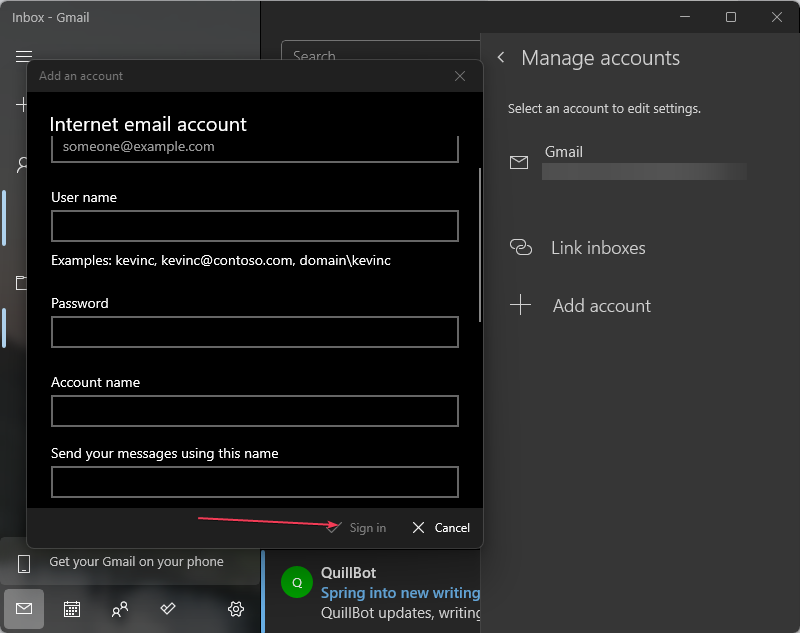
Task: Switch to the Calendar app icon
Action: [x=72, y=608]
